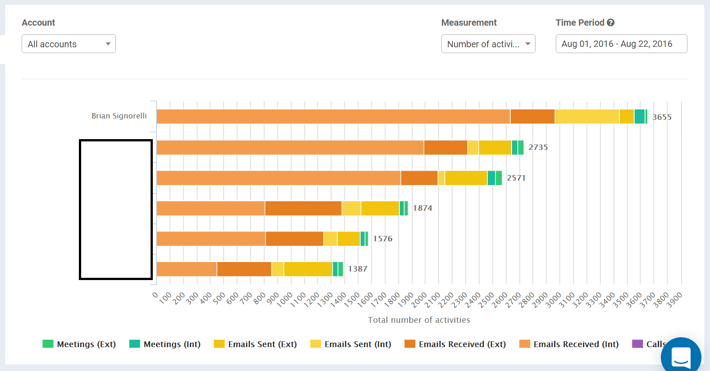
Task: Click the 2571 total value label
Action: (x=516, y=178)
